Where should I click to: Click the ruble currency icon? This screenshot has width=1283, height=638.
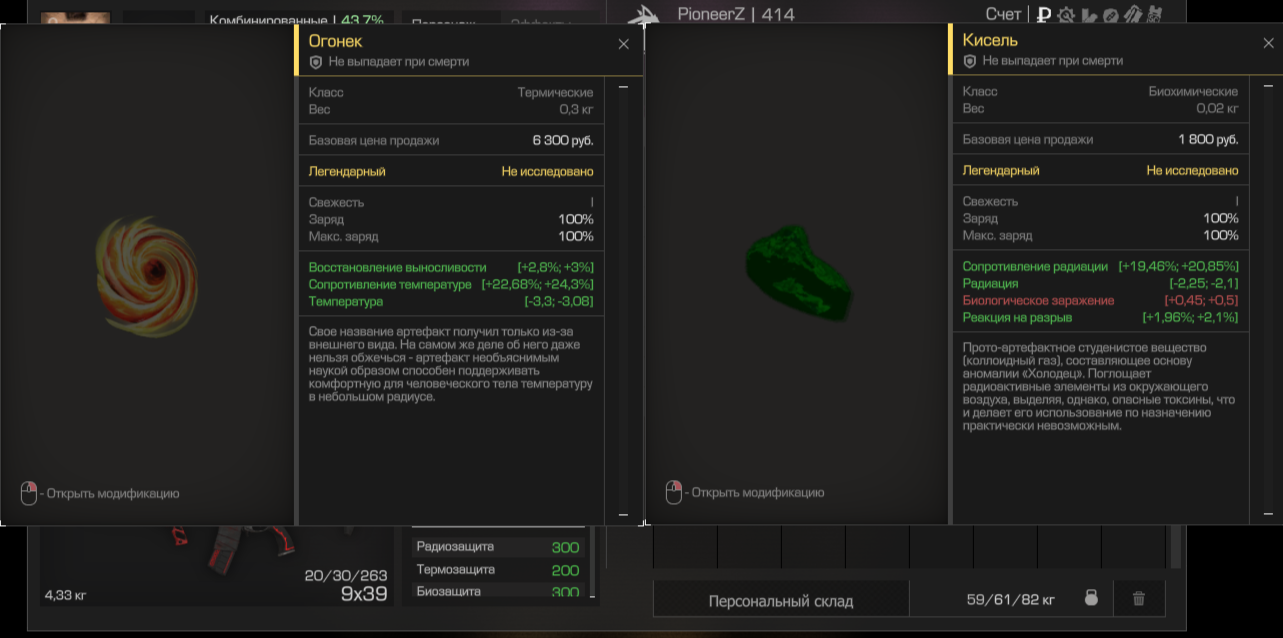(x=1044, y=14)
